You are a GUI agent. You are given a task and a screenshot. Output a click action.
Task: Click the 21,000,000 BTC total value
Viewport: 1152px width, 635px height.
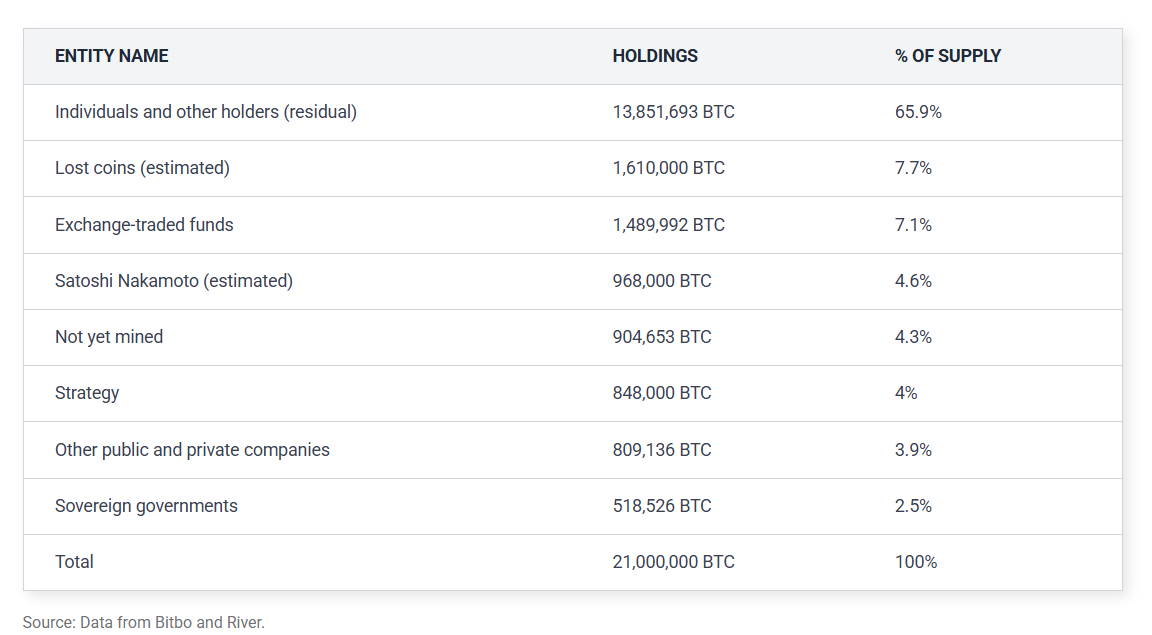click(x=674, y=562)
